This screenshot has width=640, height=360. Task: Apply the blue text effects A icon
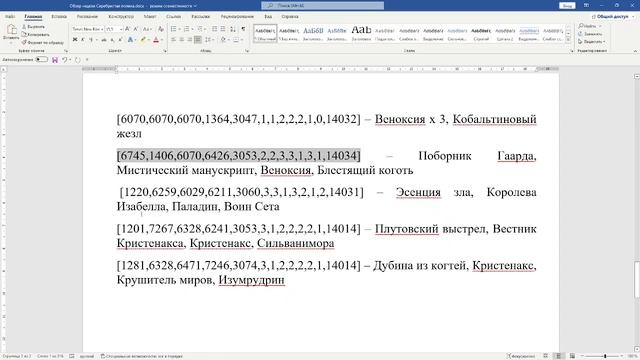click(130, 40)
